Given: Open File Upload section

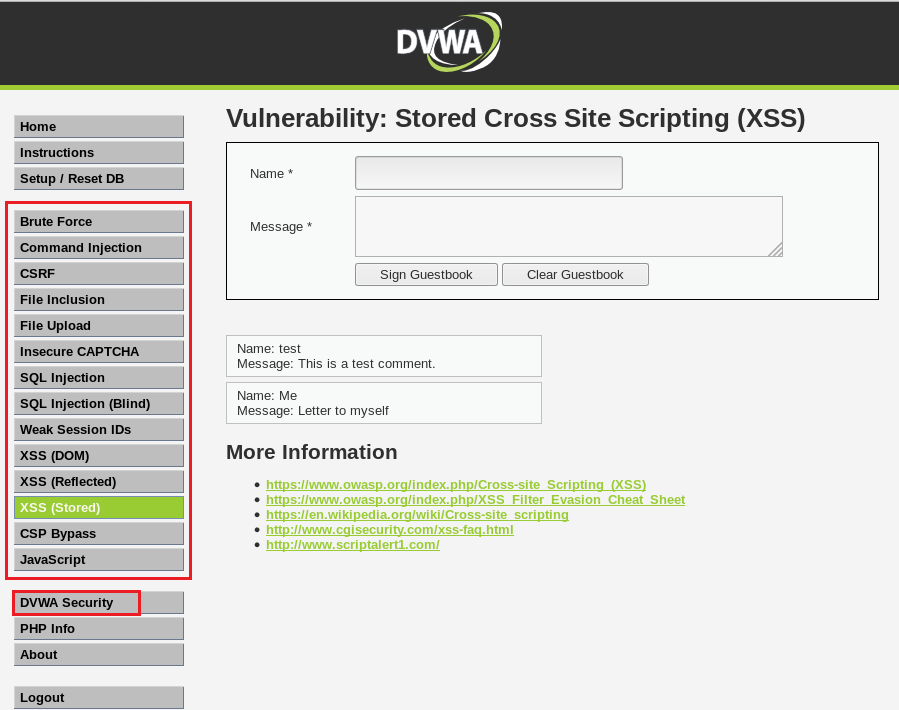Looking at the screenshot, I should (x=99, y=326).
